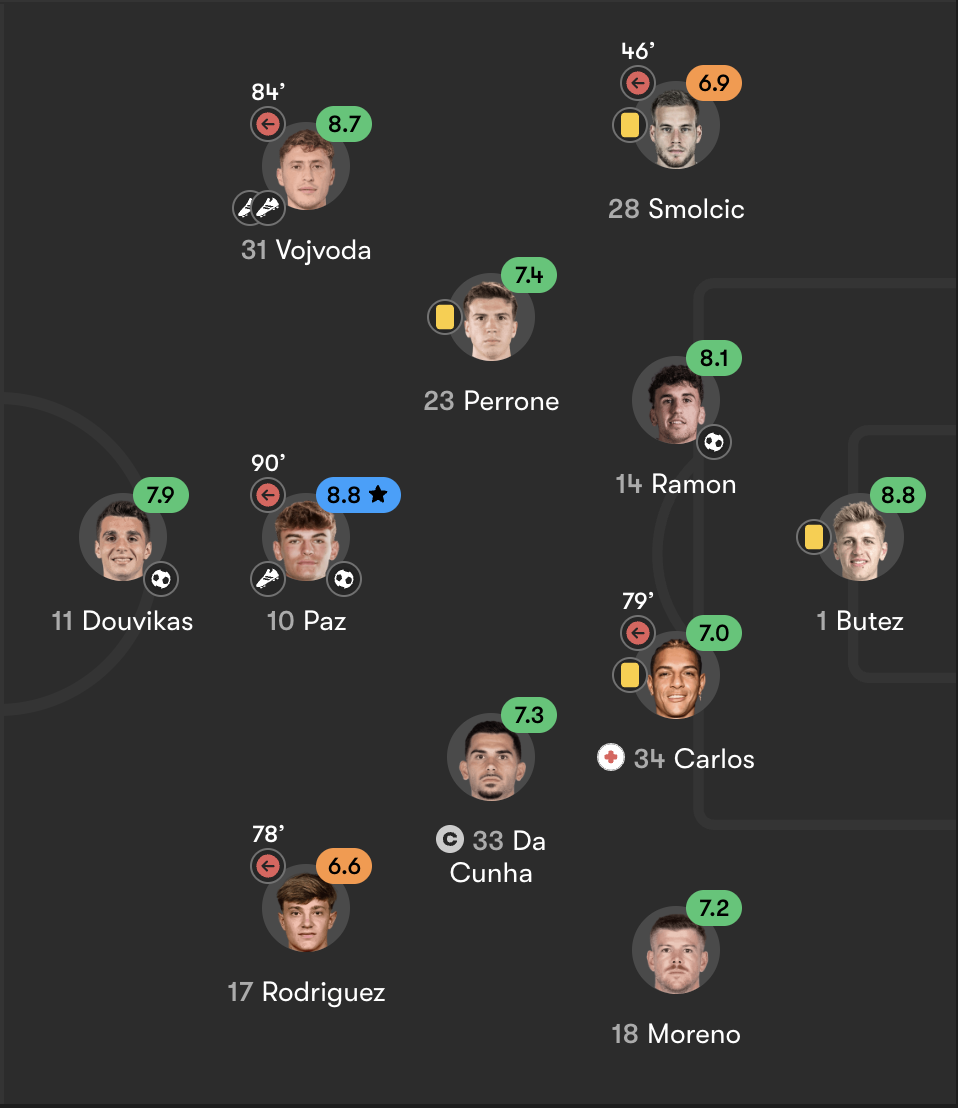Click Paz's 8.8 star rating badge
Viewport: 958px width, 1108px height.
(x=358, y=494)
